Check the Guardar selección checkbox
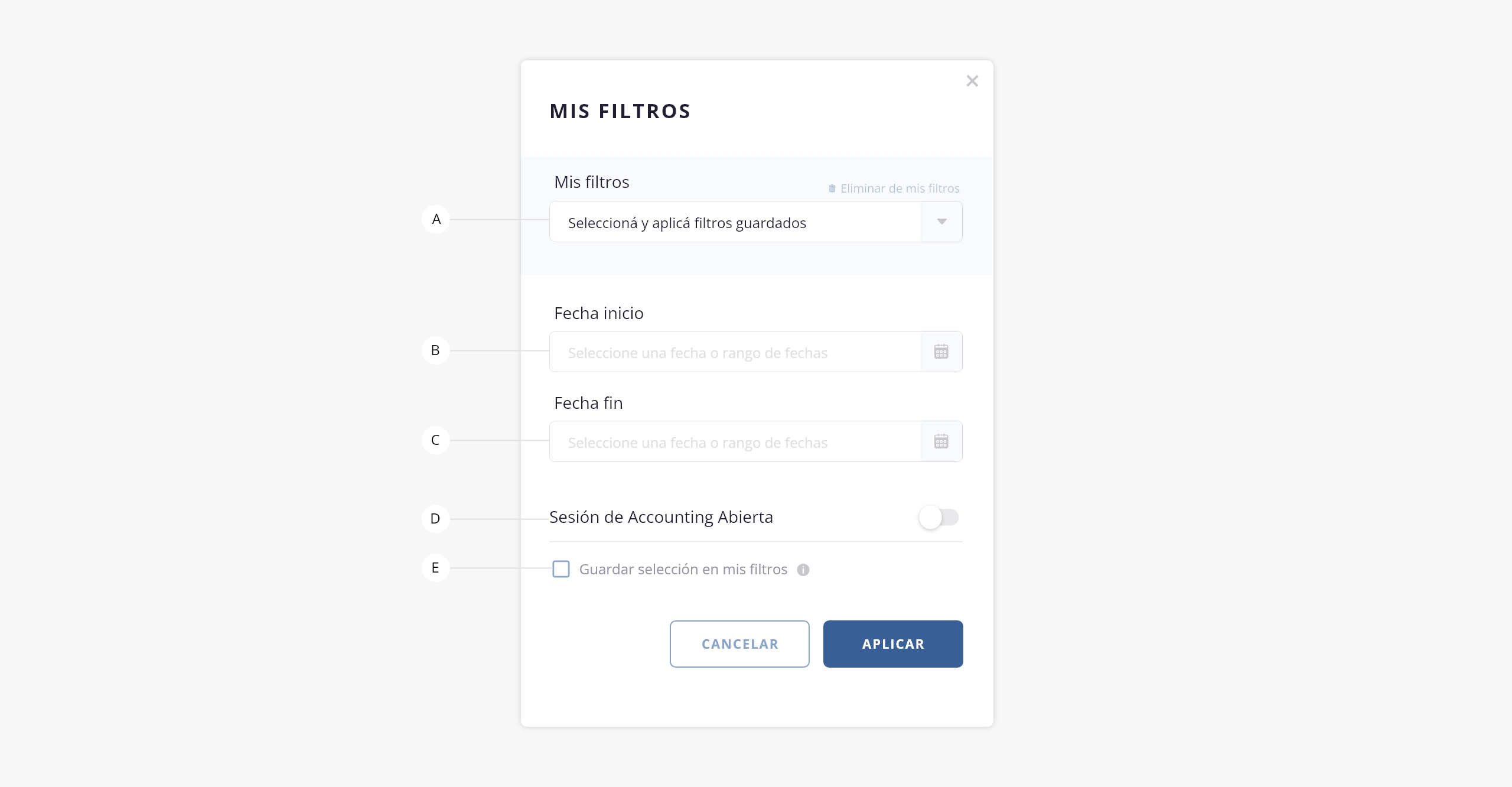The image size is (1512, 787). (x=561, y=569)
